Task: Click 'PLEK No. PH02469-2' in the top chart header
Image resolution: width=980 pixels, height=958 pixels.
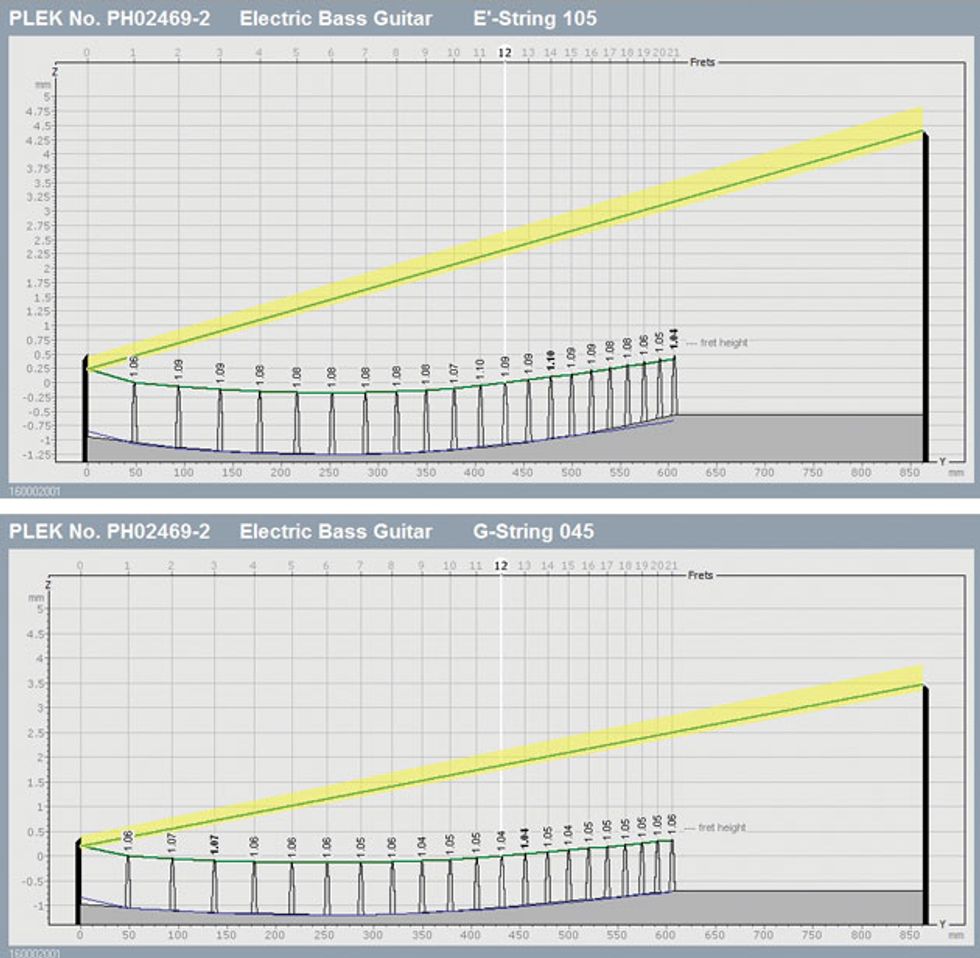Action: [110, 18]
